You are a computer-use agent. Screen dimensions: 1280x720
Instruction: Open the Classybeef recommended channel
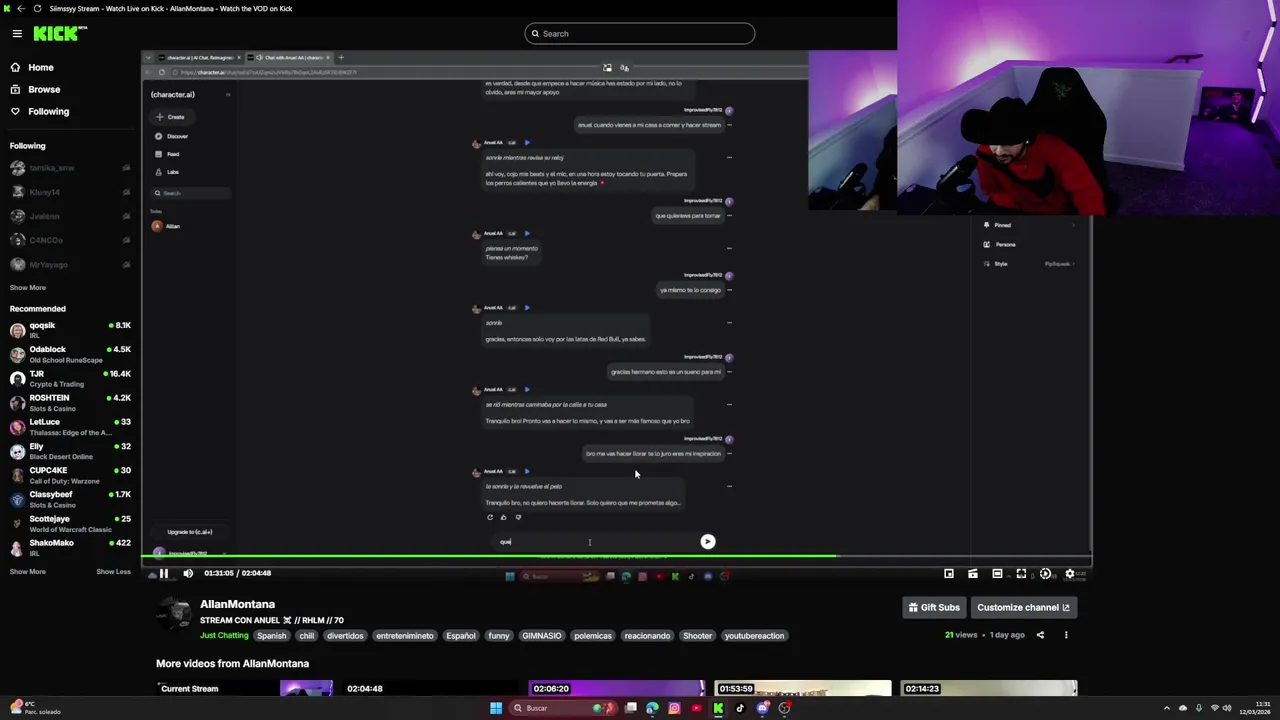(70, 499)
